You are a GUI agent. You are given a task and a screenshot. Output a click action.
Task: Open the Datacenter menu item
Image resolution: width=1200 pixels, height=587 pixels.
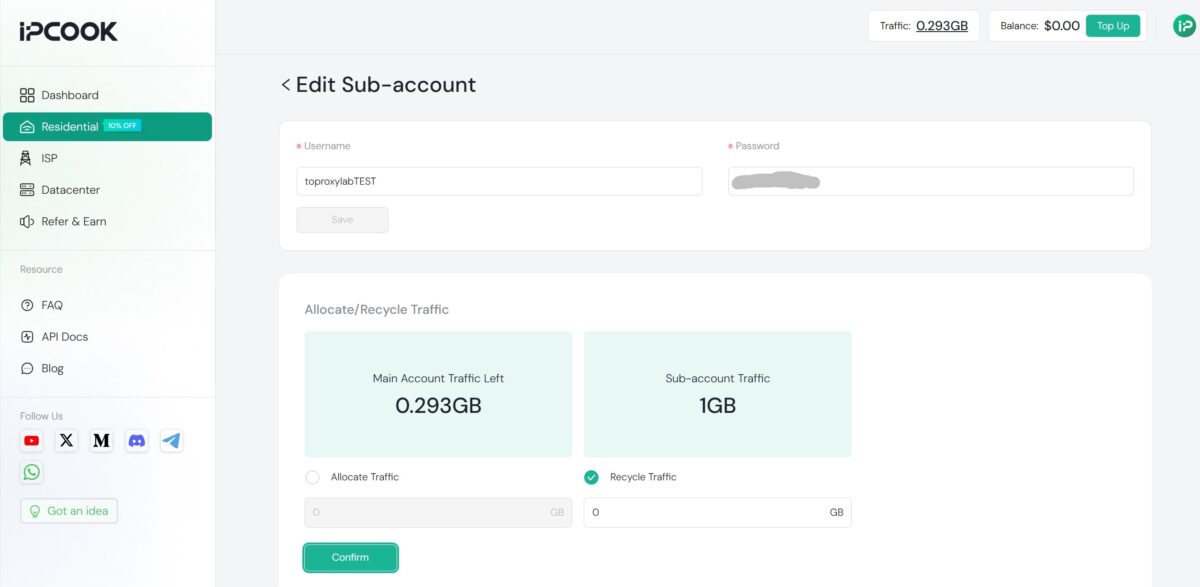(x=107, y=190)
